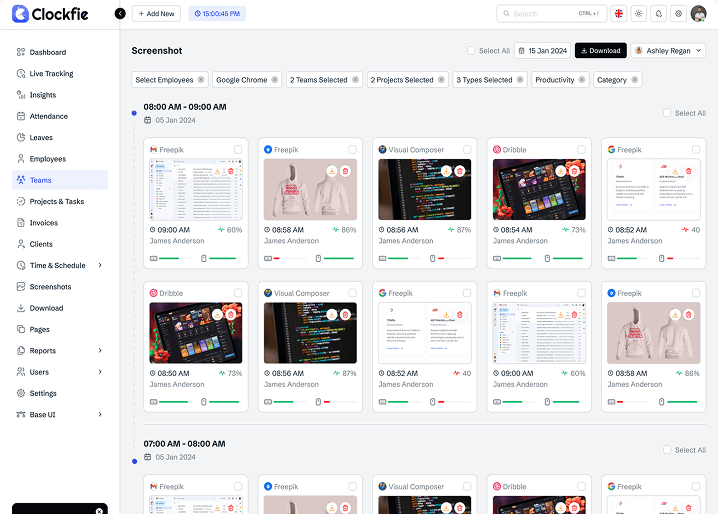Focus the Search input field

click(x=551, y=14)
